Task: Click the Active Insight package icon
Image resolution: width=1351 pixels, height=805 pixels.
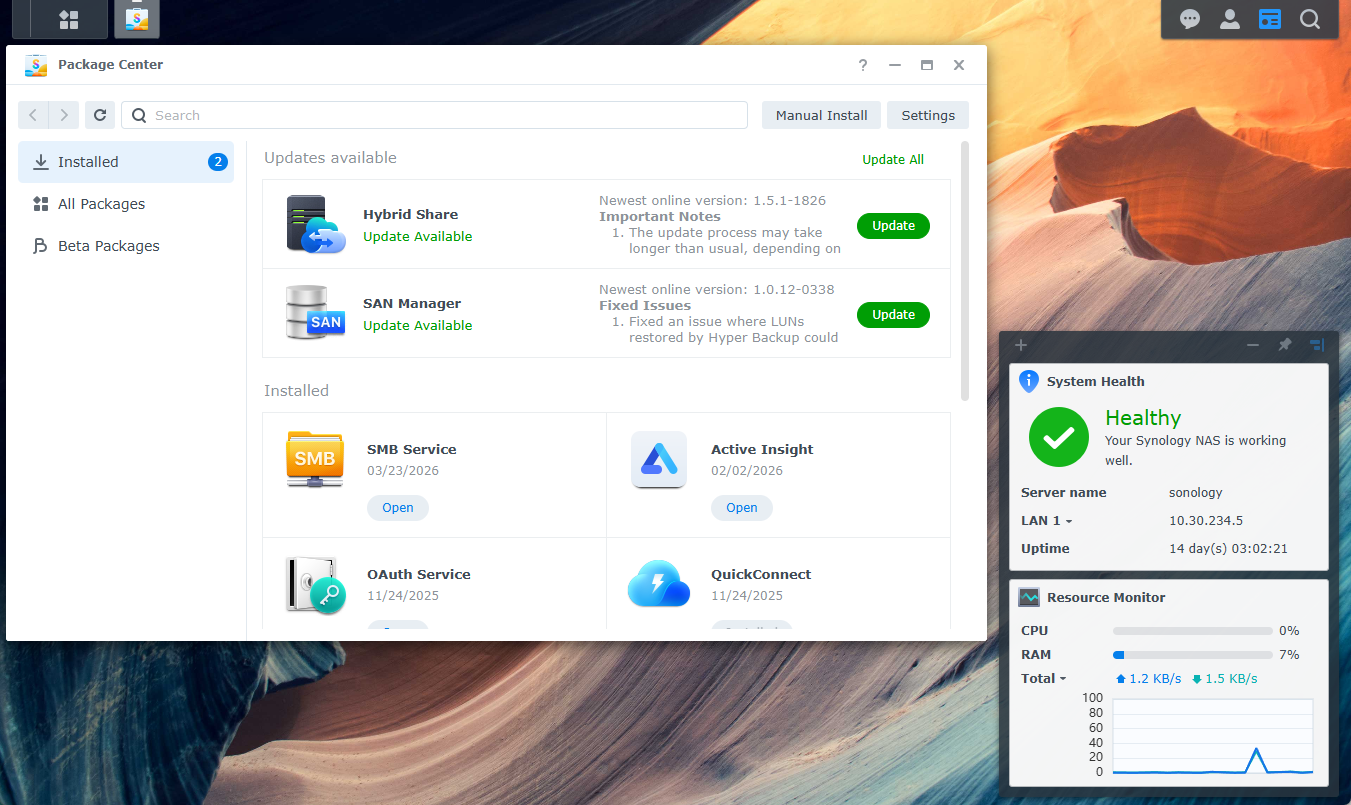Action: [659, 459]
